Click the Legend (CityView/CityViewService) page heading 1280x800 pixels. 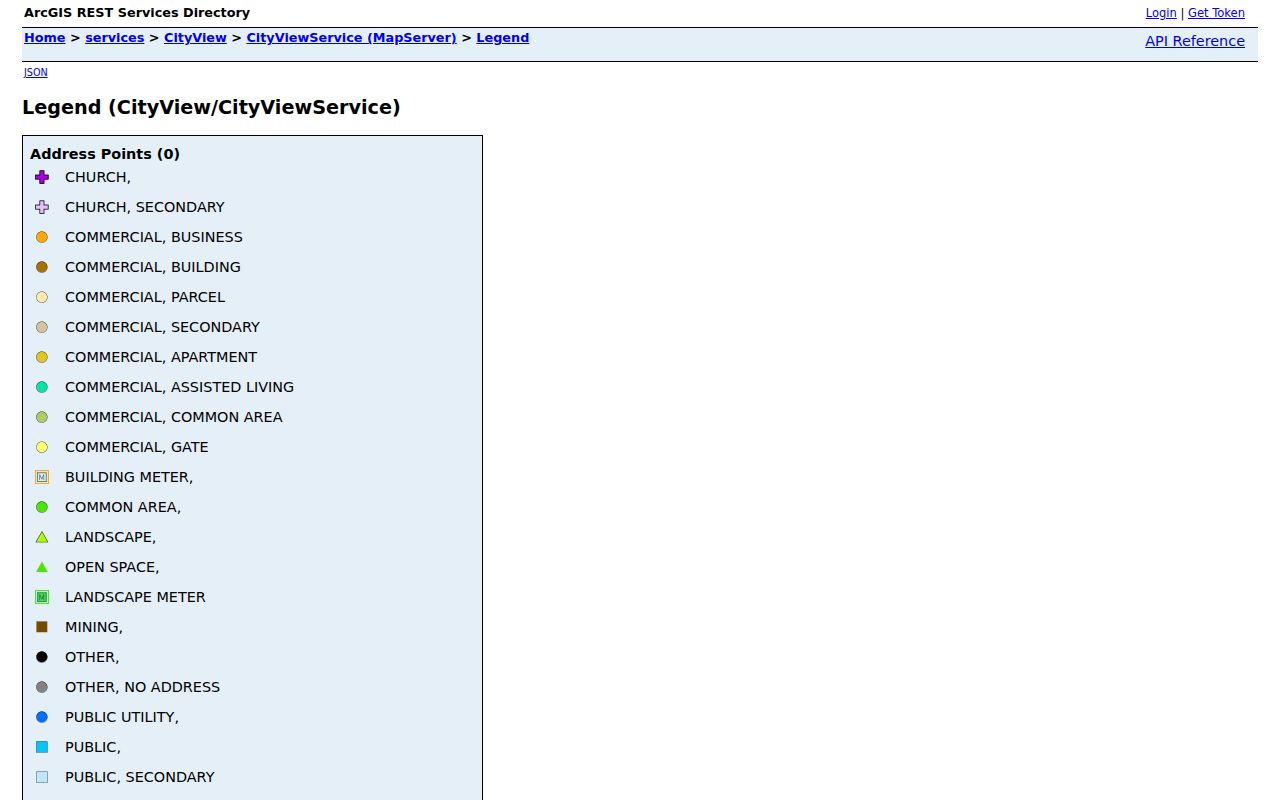click(x=211, y=107)
